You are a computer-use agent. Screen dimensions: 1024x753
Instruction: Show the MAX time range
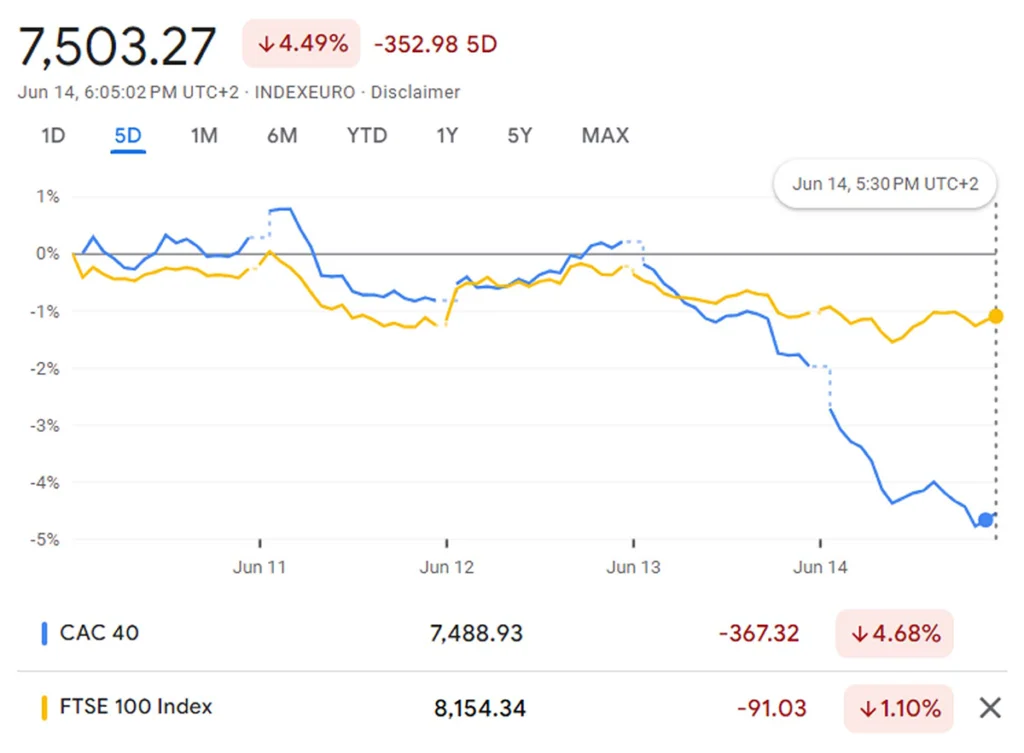[x=605, y=136]
